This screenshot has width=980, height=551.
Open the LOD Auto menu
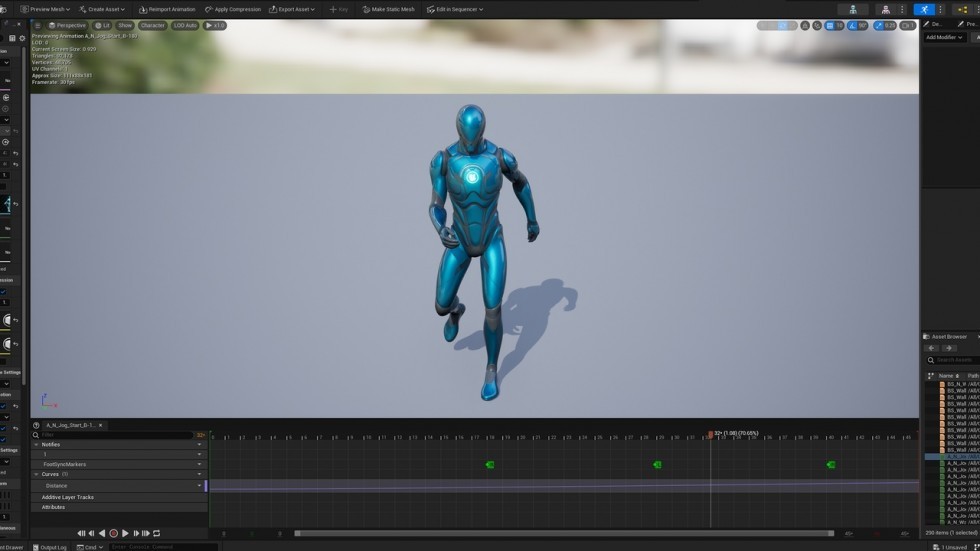[185, 26]
